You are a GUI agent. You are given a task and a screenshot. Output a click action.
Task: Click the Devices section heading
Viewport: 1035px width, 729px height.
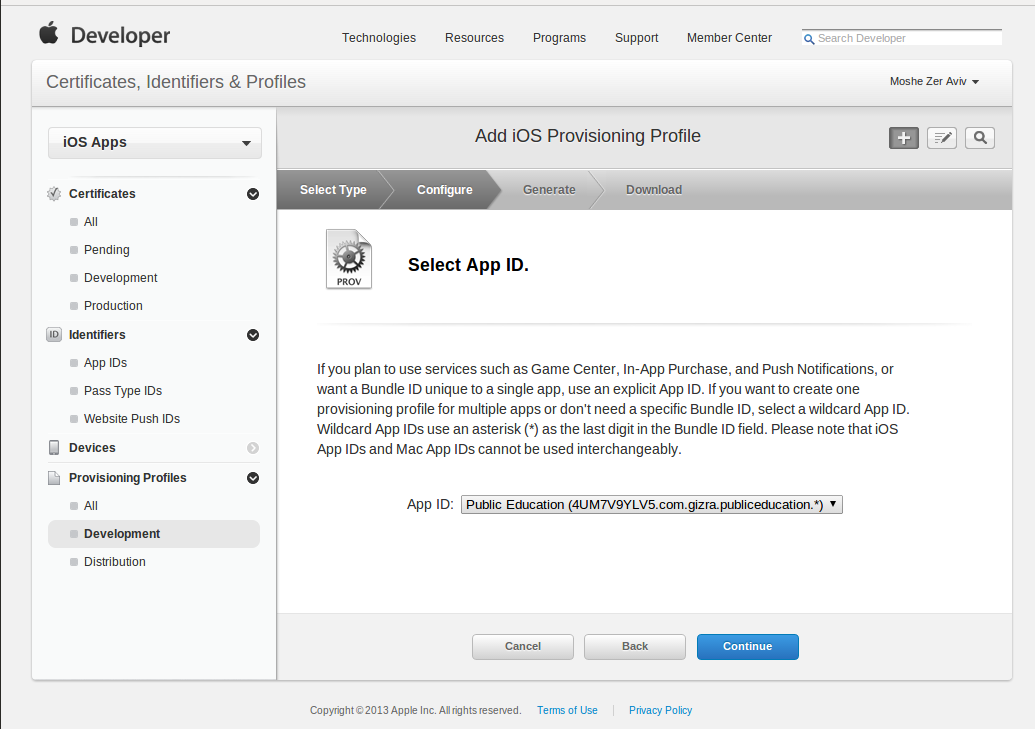(92, 448)
